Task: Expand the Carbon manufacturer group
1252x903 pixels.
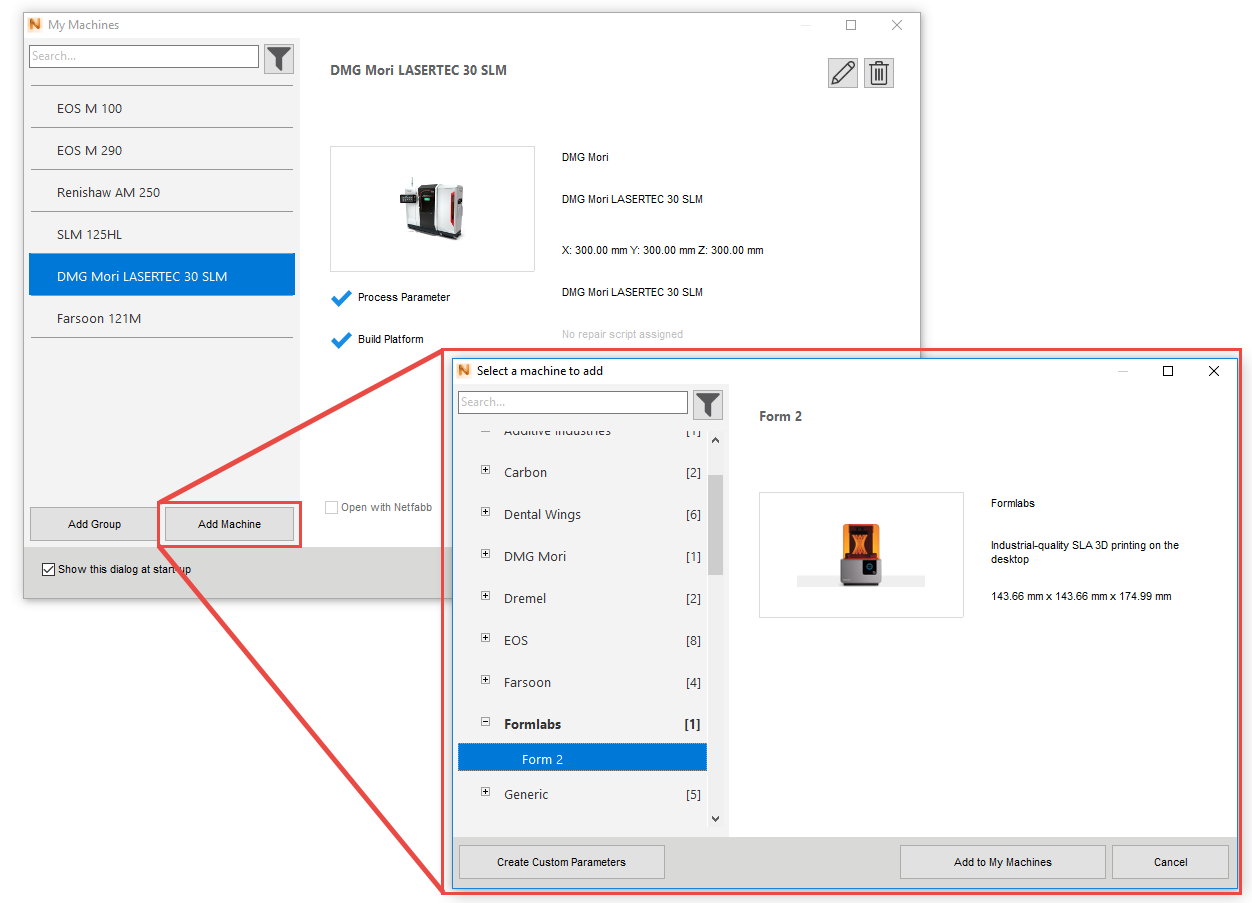Action: click(485, 470)
